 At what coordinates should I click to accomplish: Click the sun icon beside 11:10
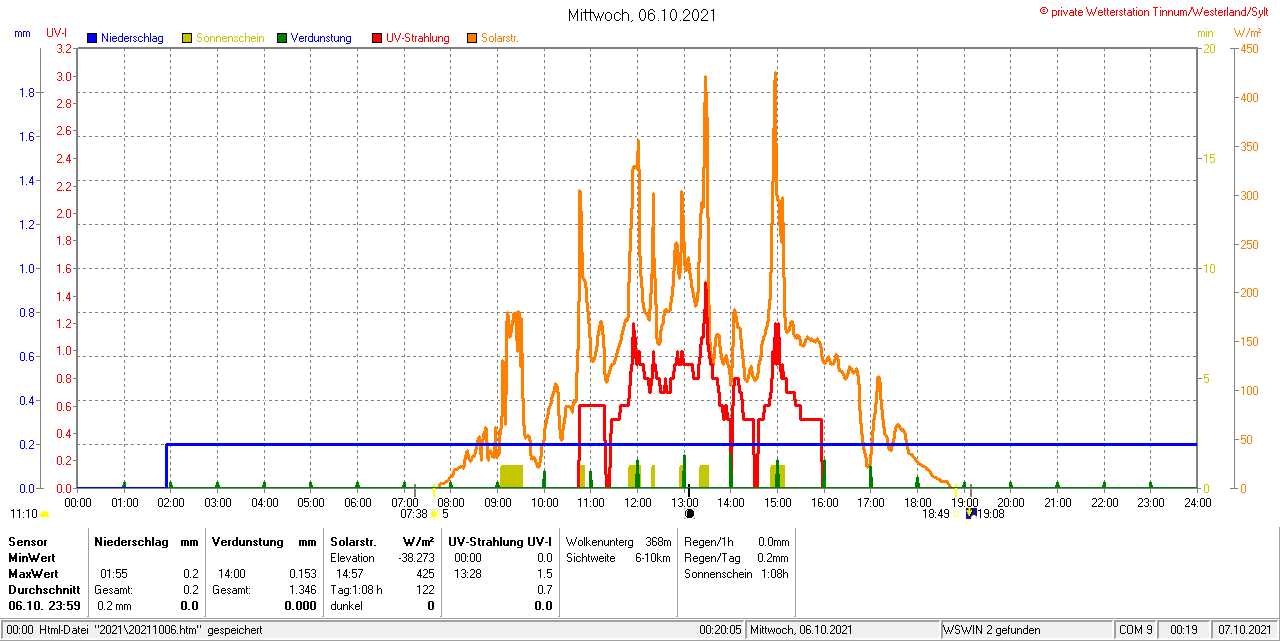pos(44,514)
